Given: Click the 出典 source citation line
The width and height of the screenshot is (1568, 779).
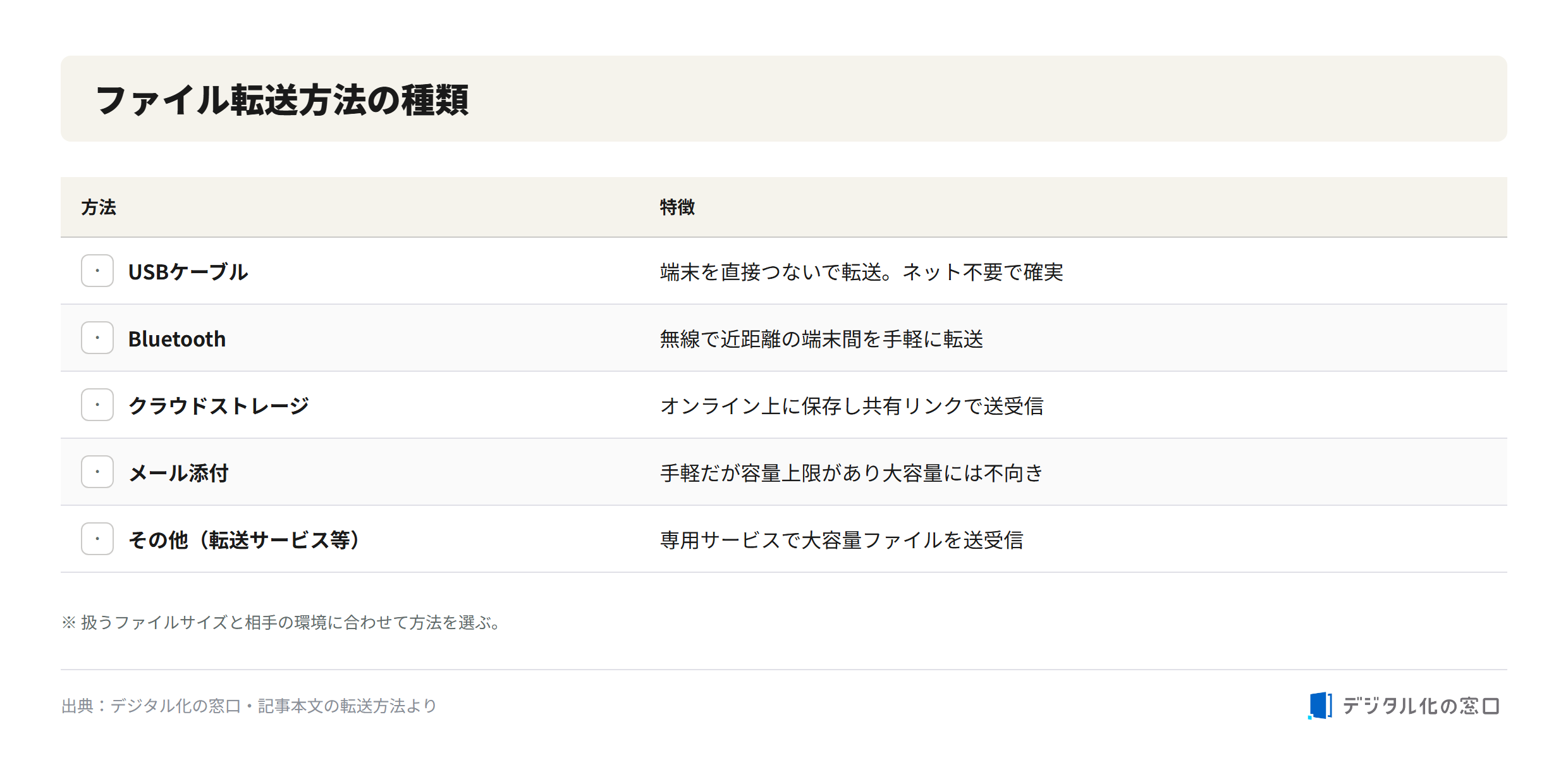Looking at the screenshot, I should [249, 706].
